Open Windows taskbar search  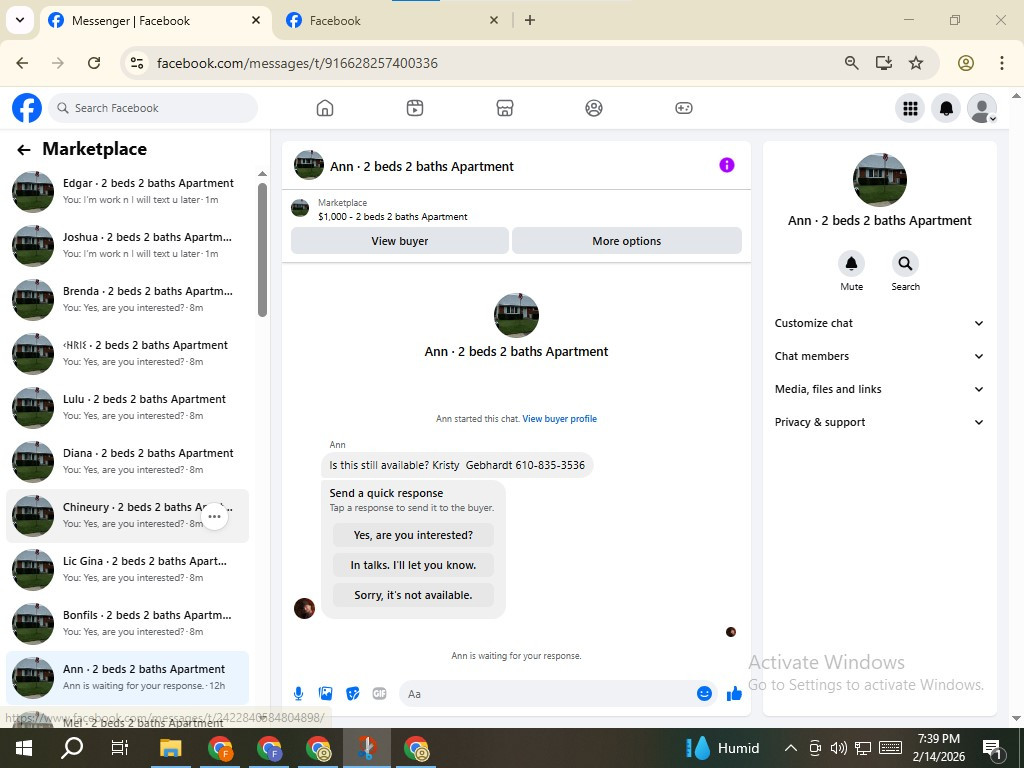click(72, 748)
